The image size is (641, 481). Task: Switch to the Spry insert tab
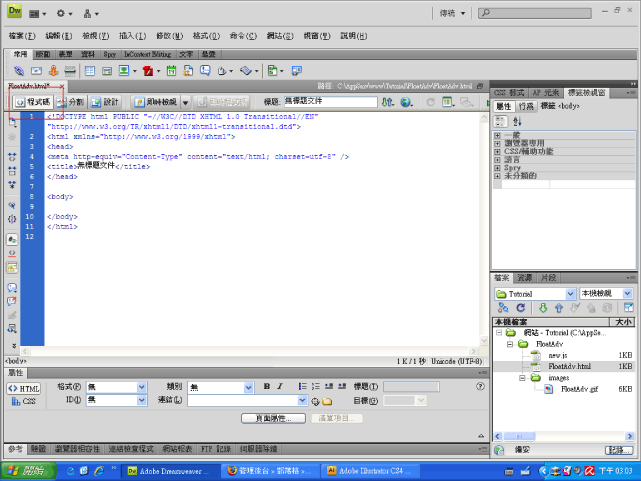(x=110, y=54)
